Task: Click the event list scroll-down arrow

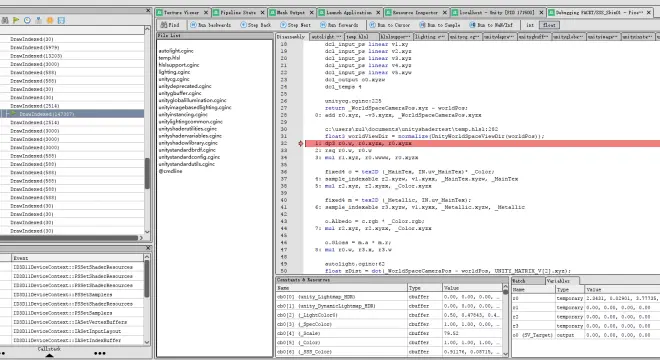Action: [x=147, y=232]
